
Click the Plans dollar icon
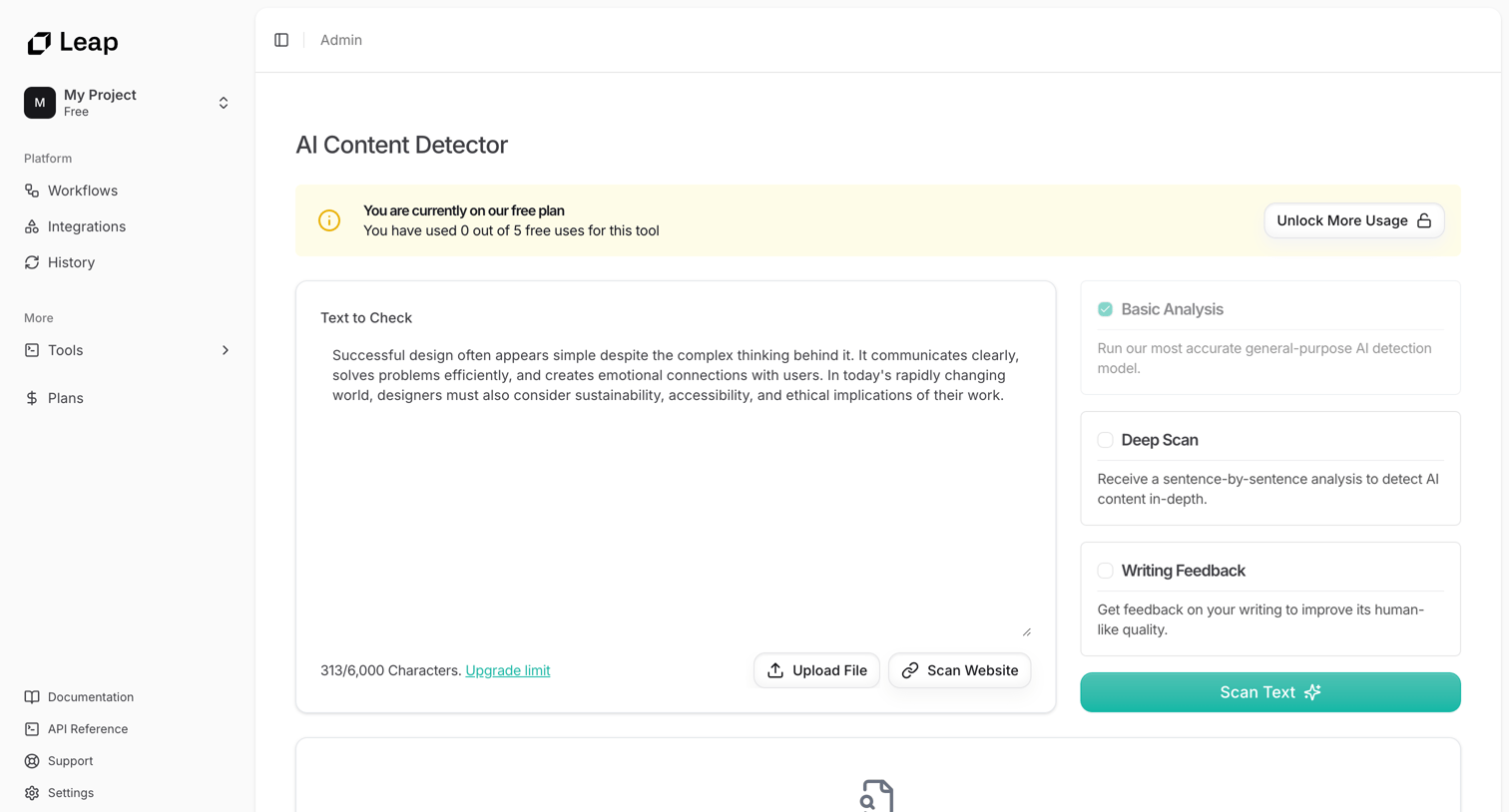pos(32,398)
